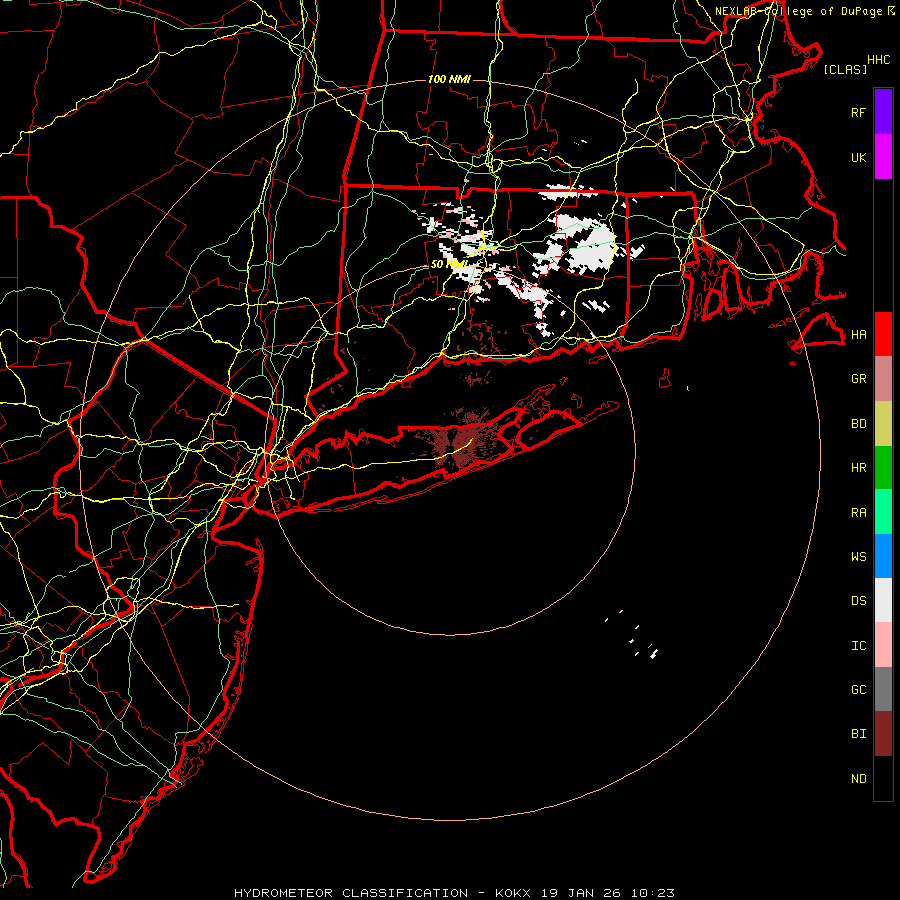Viewport: 900px width, 900px height.
Task: Select the WS legend label
Action: pyautogui.click(x=858, y=557)
